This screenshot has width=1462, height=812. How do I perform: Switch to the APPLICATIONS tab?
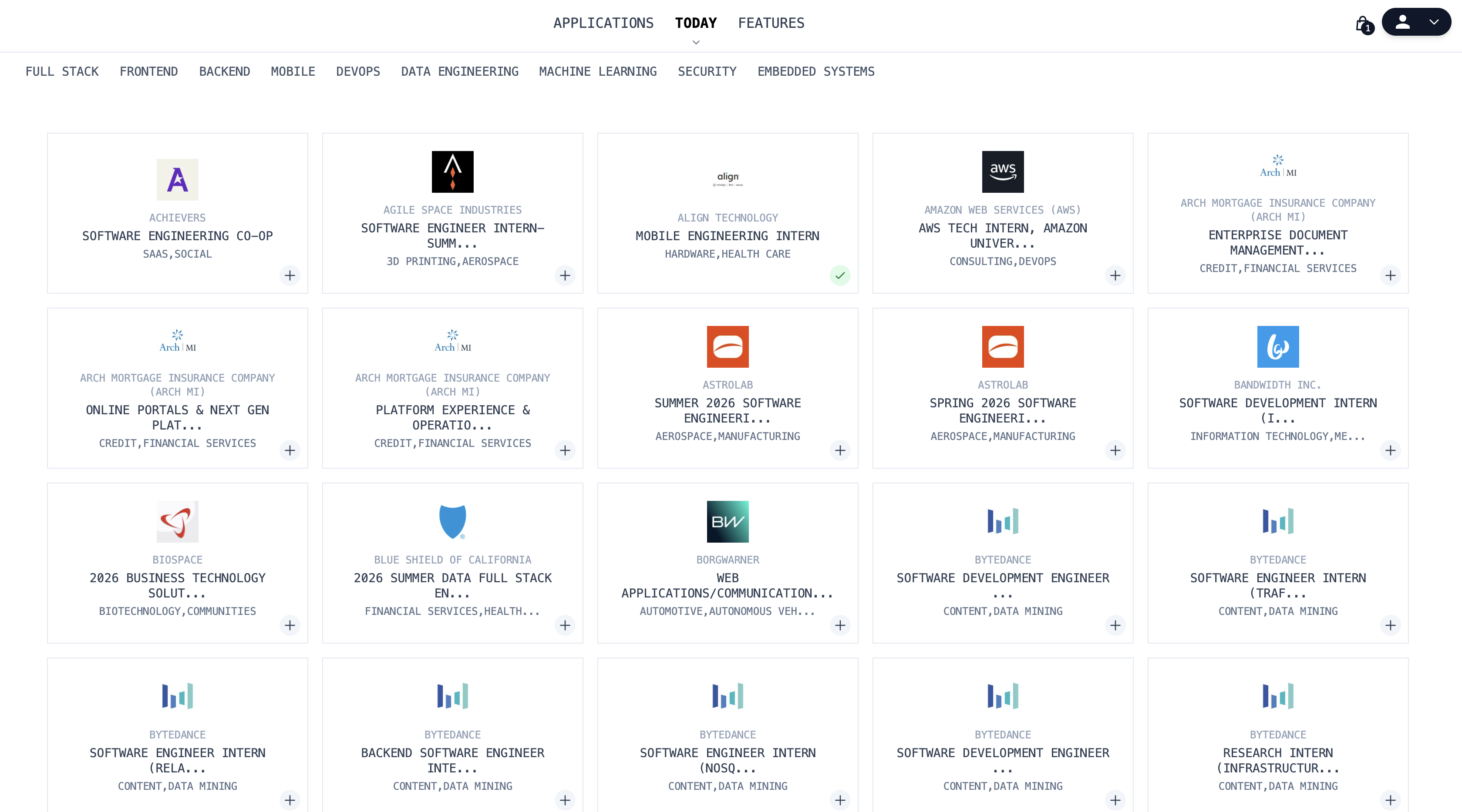(603, 23)
